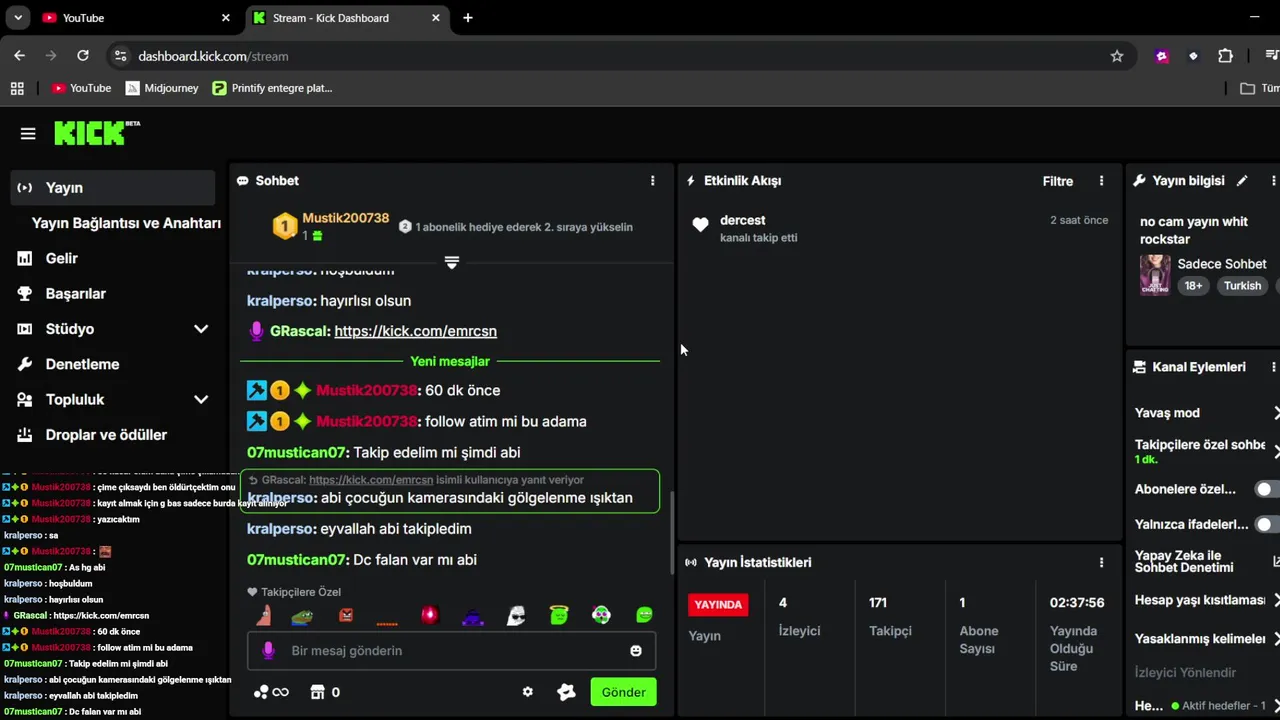Viewport: 1280px width, 720px height.
Task: Open the shop icon showing 0
Action: [x=325, y=692]
